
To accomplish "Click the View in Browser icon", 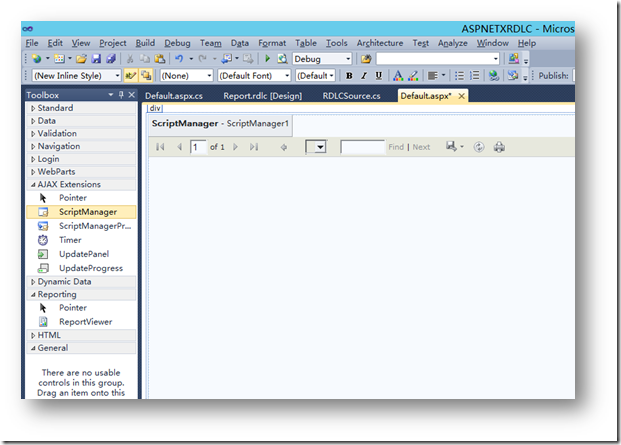I will pos(282,59).
